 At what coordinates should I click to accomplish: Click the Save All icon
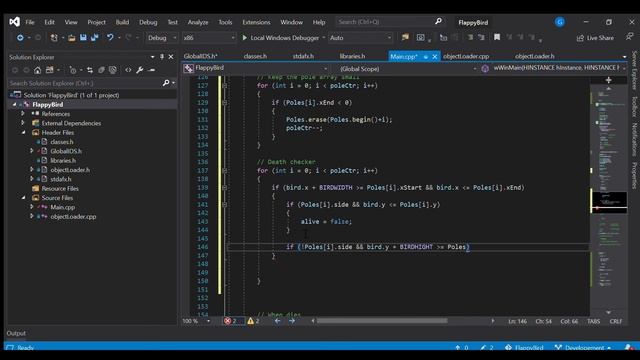(x=95, y=38)
